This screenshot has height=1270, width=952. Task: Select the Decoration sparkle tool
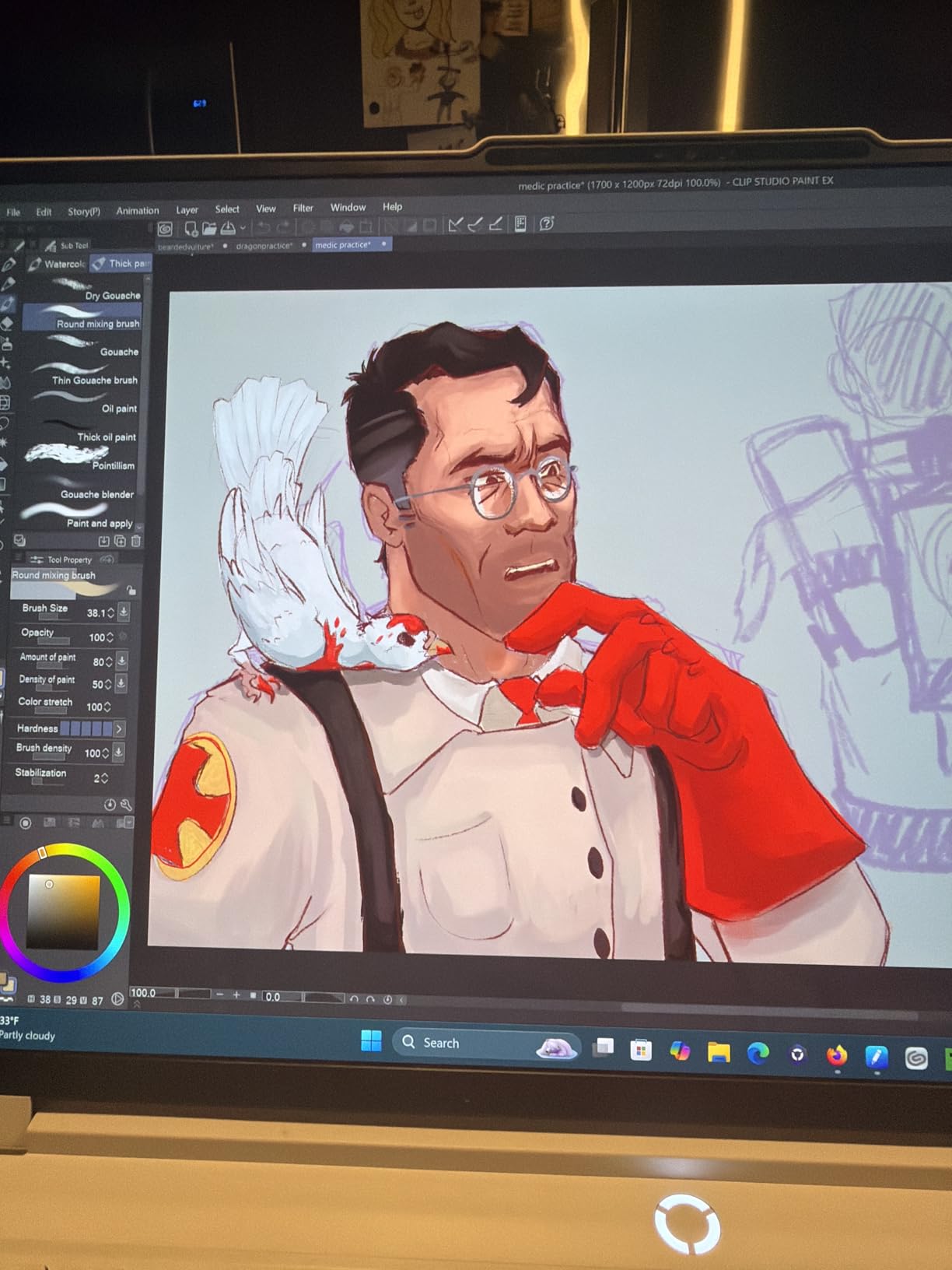click(5, 363)
